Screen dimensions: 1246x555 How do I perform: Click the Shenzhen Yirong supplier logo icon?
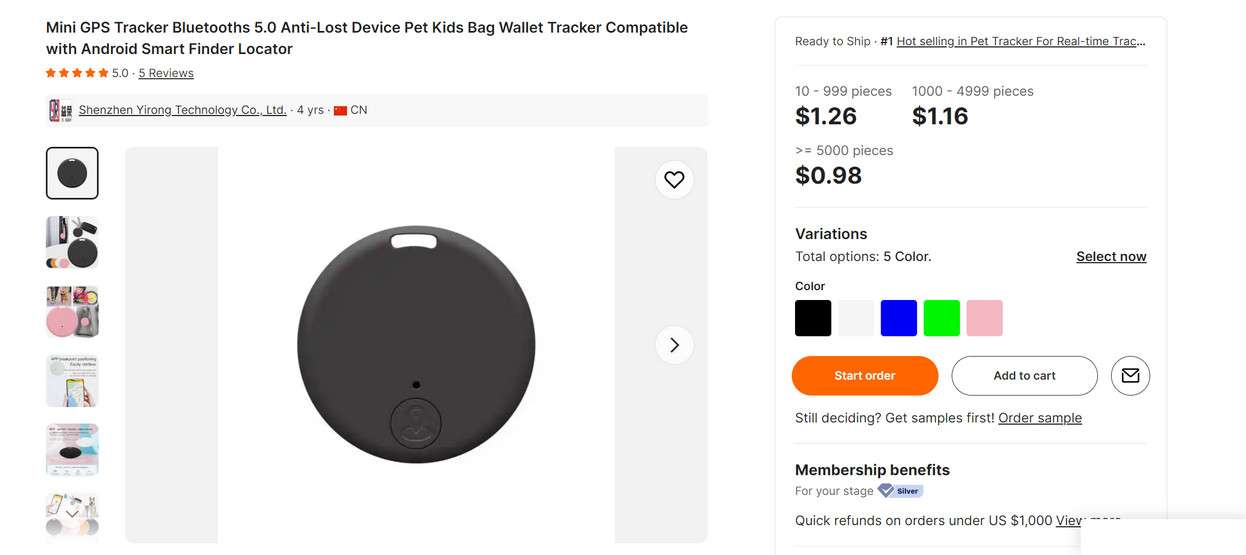point(60,110)
